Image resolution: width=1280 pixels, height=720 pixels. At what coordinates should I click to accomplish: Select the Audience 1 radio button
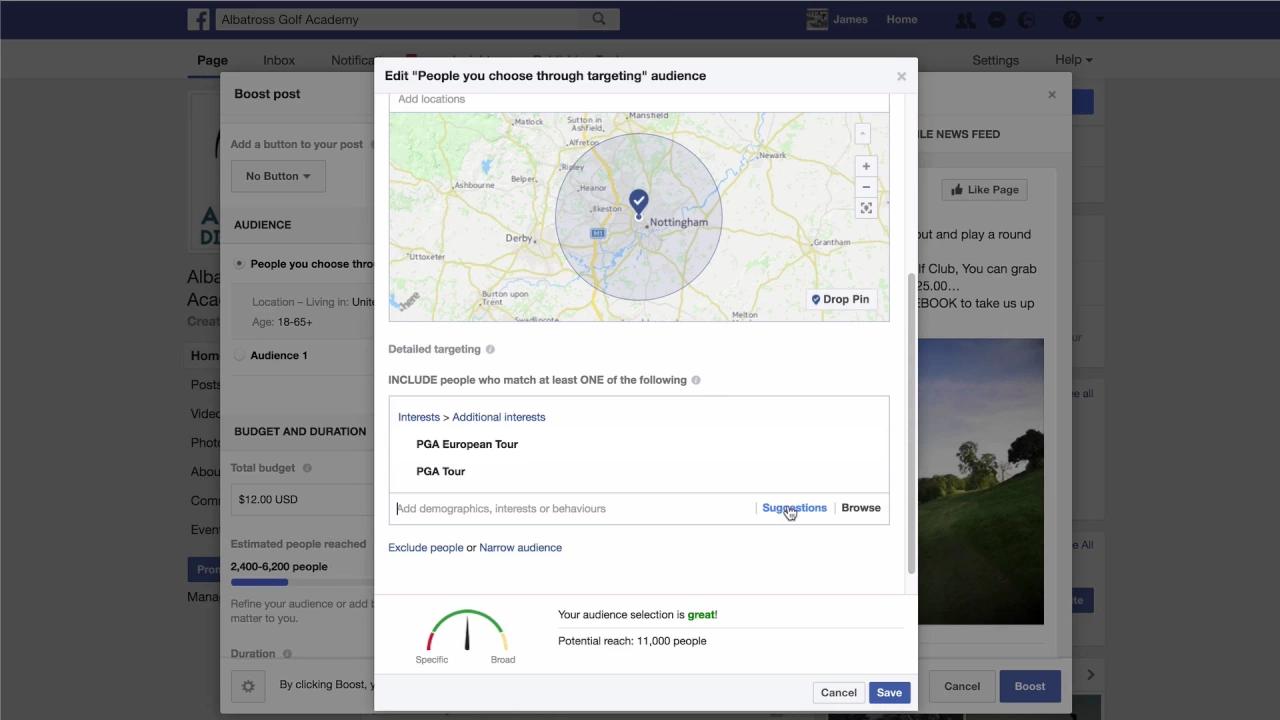tap(239, 355)
